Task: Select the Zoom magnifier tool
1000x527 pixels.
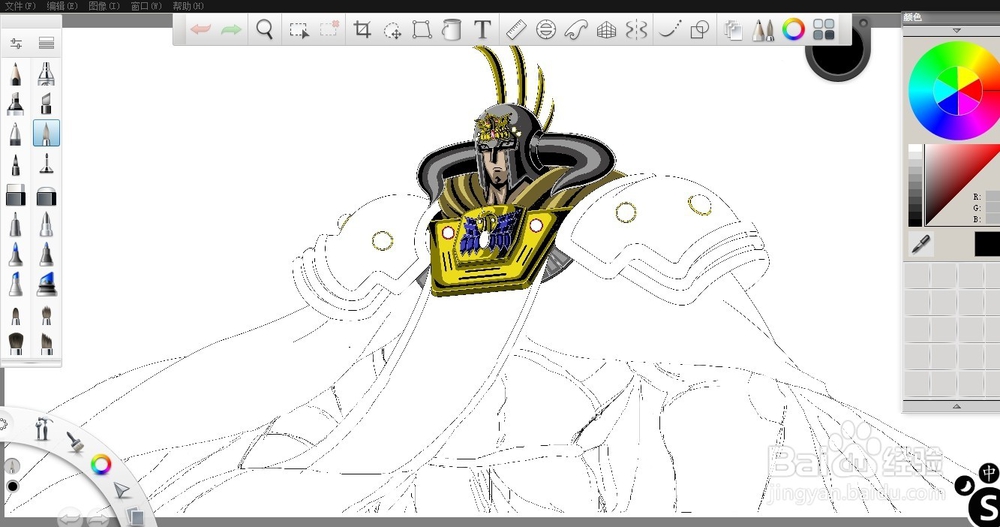Action: [x=265, y=29]
